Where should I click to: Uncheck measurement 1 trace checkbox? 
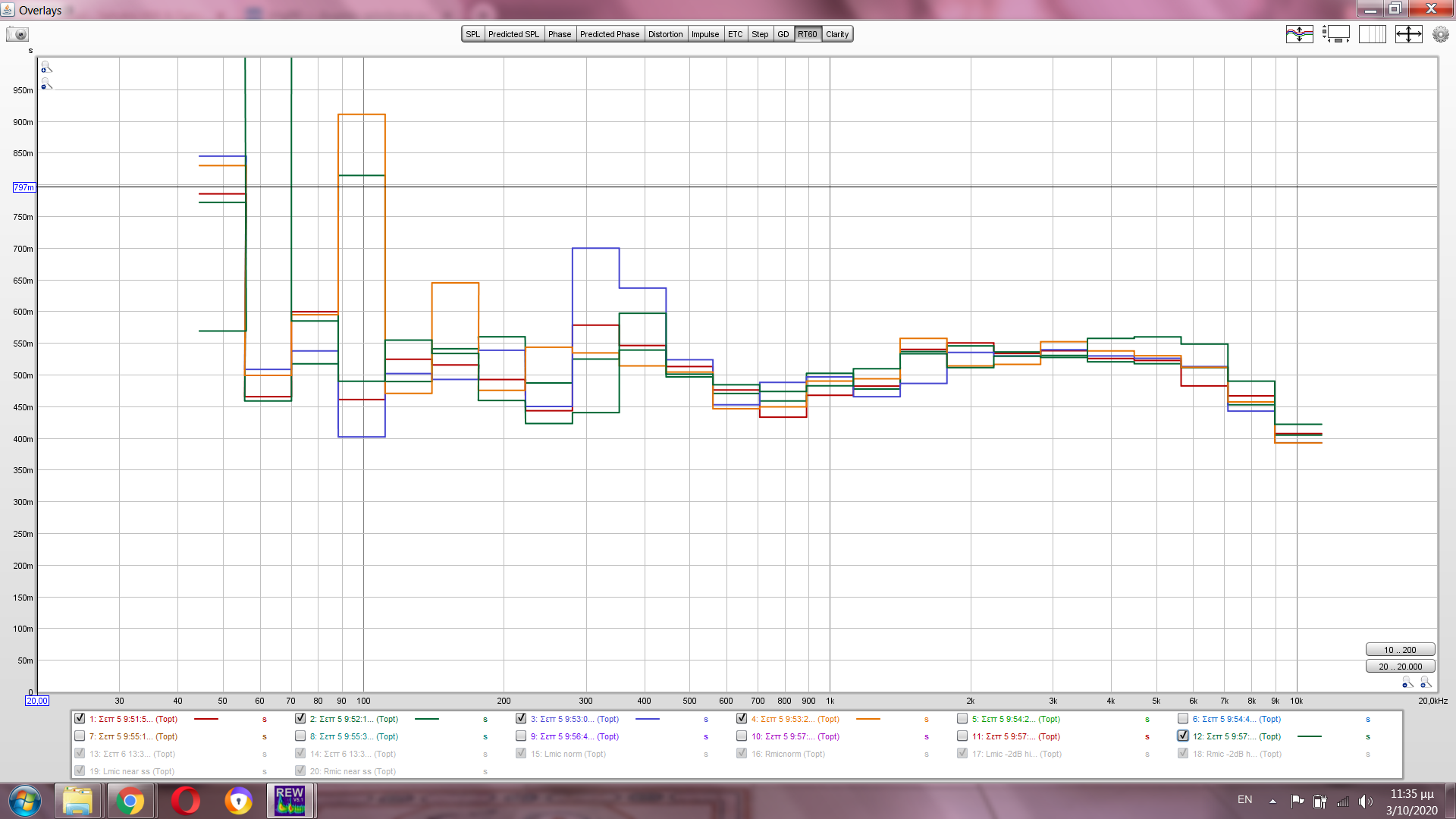(x=80, y=718)
